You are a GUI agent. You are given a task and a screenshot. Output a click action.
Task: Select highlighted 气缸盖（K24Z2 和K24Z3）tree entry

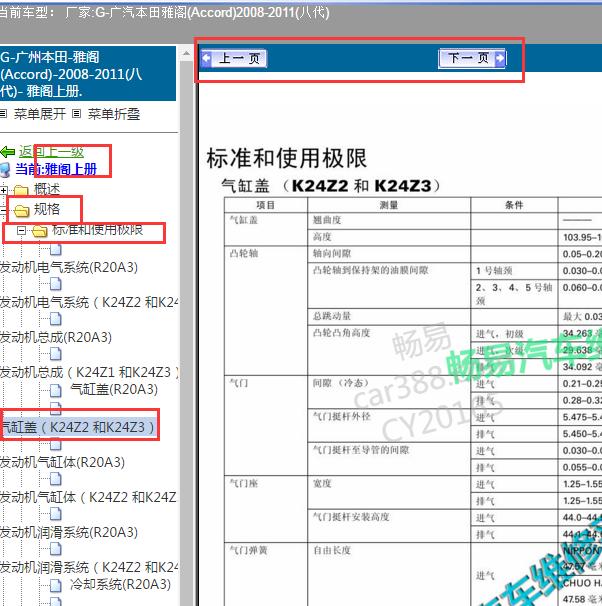click(79, 427)
